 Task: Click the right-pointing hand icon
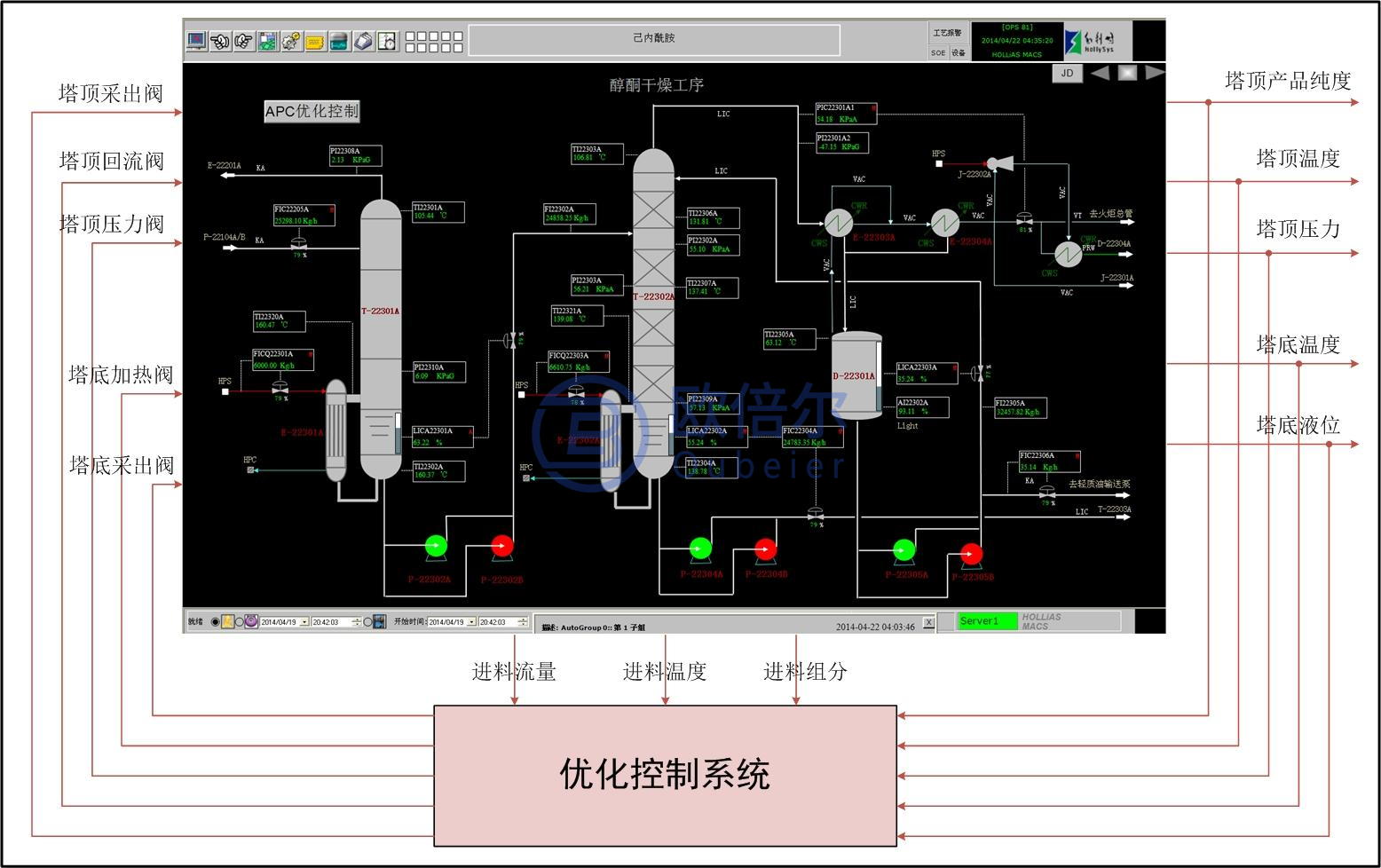coord(243,41)
